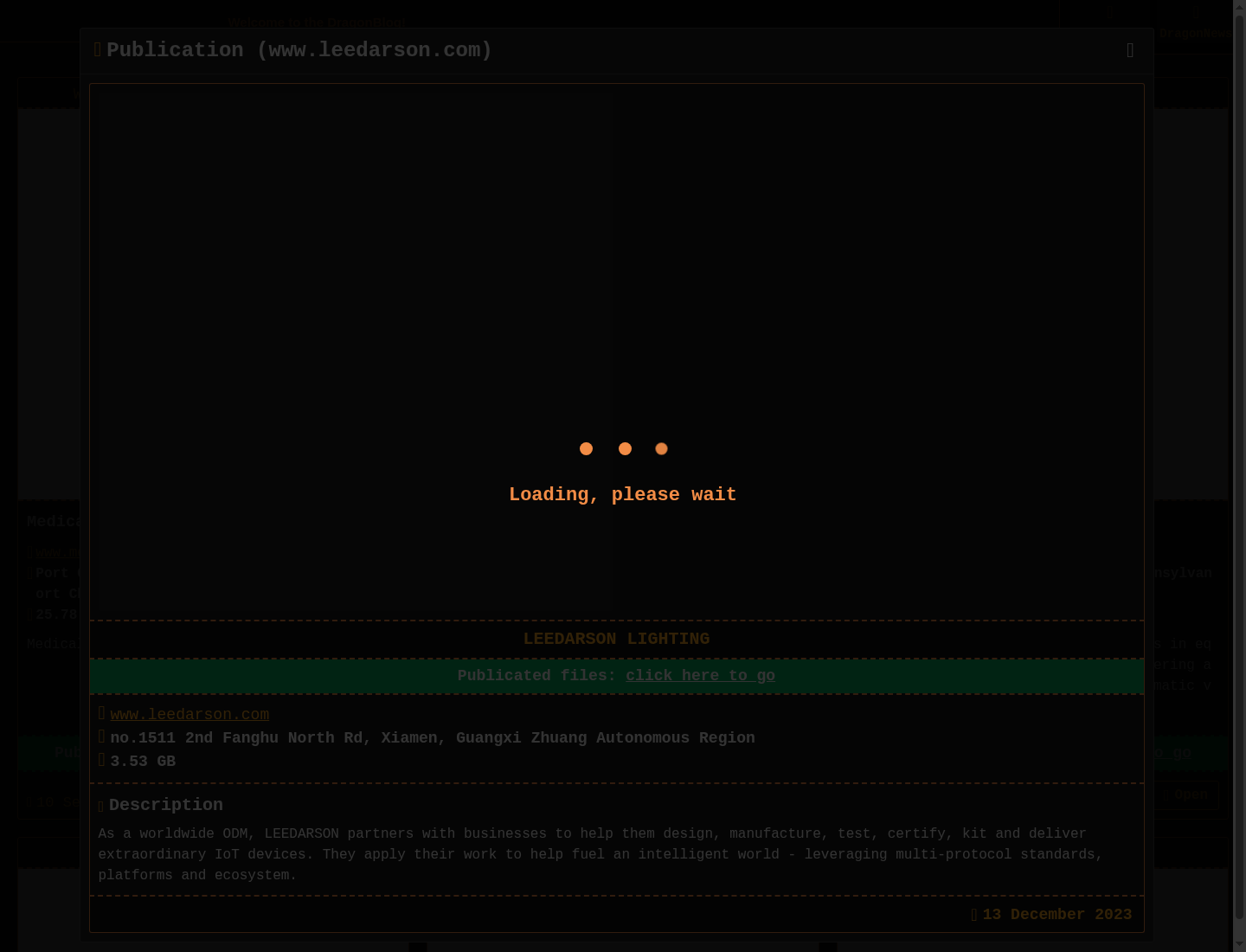
Task: Open the 'click here to go' published files link
Action: (700, 676)
